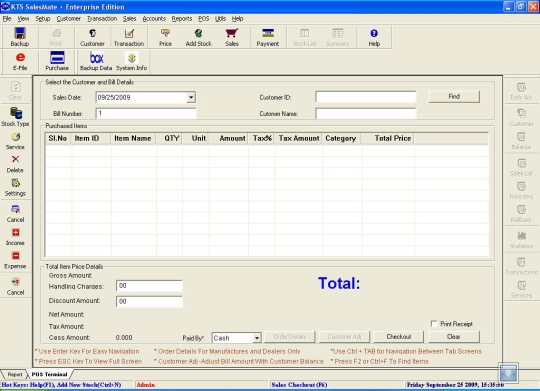Open the System Info icon
The height and width of the screenshot is (391, 540).
coord(132,61)
